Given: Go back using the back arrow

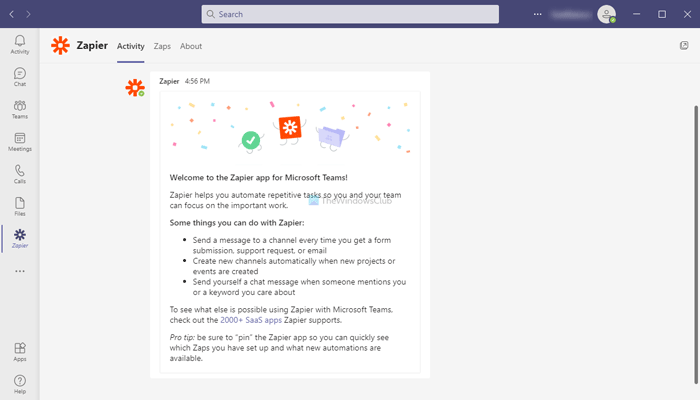Looking at the screenshot, I should (x=11, y=14).
